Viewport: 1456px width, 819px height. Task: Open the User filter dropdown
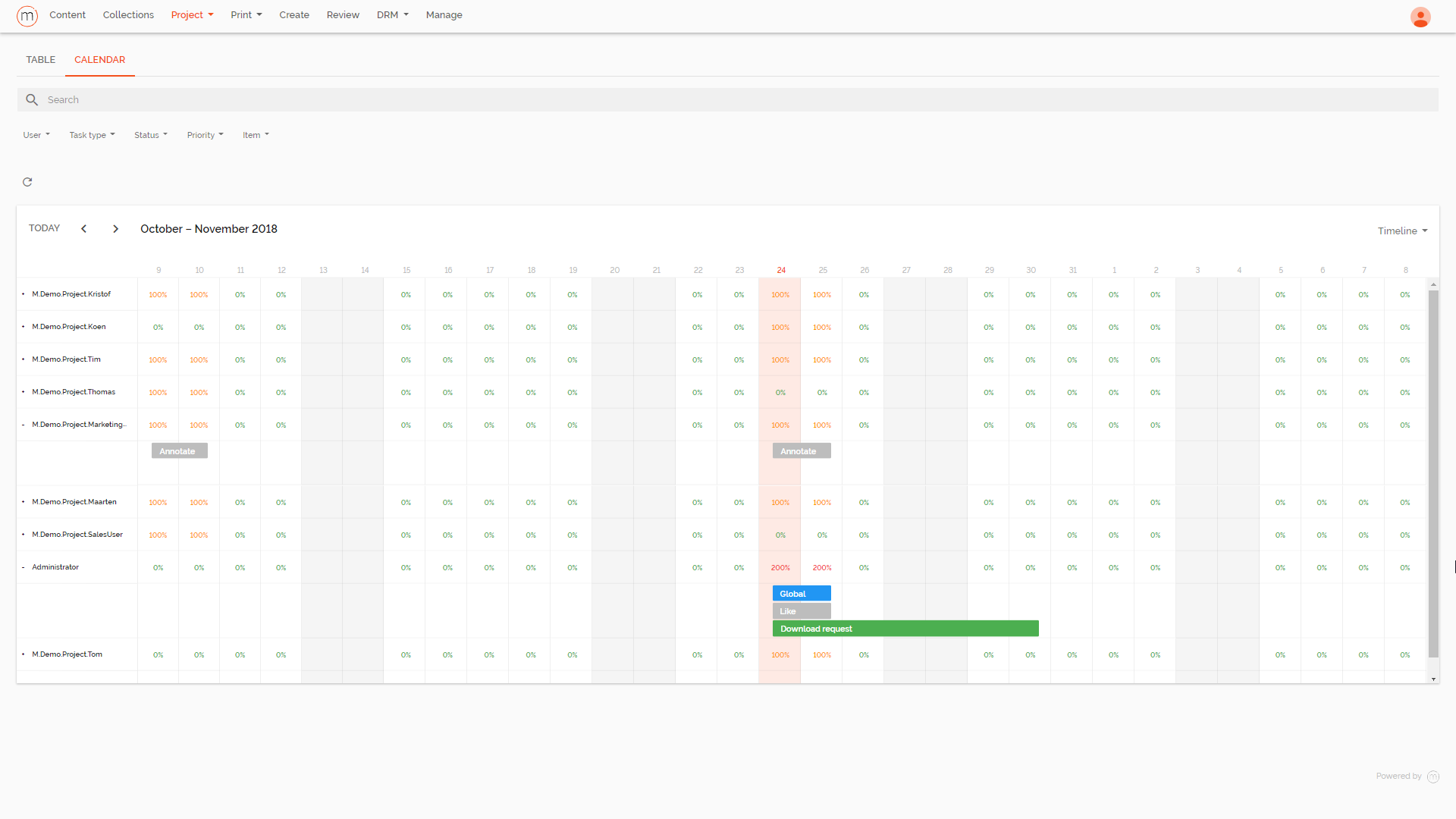[x=36, y=134]
